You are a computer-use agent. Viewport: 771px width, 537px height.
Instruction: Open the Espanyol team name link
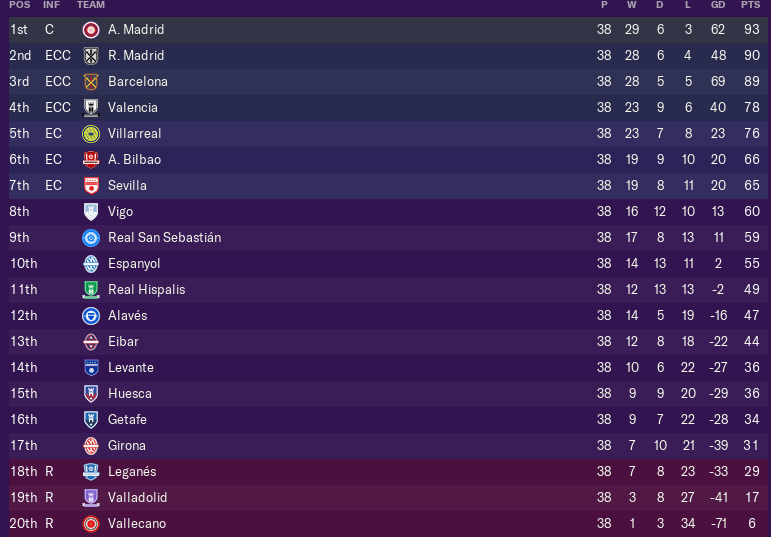[134, 264]
